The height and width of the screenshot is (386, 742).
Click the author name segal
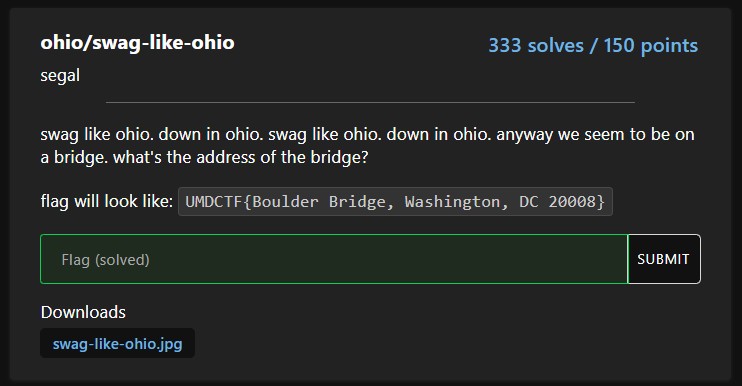[x=60, y=76]
